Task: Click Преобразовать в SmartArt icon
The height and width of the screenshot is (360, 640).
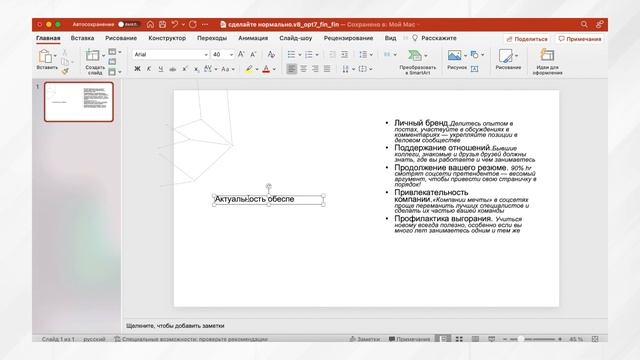Action: click(x=415, y=56)
